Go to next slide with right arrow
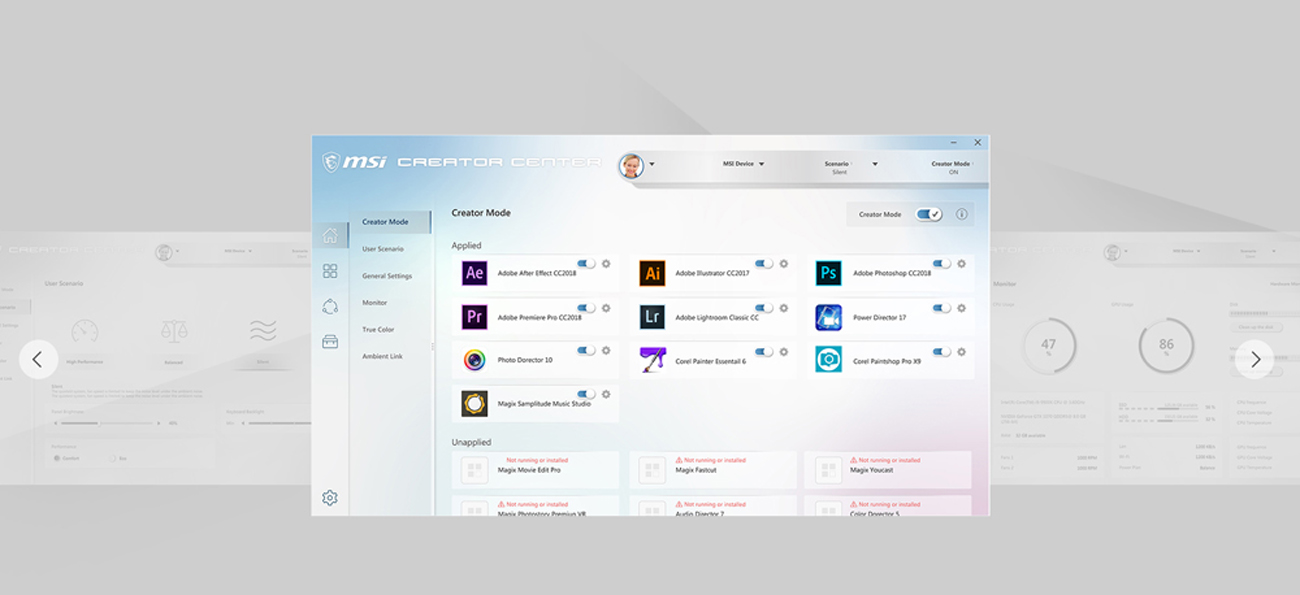 pos(1255,360)
